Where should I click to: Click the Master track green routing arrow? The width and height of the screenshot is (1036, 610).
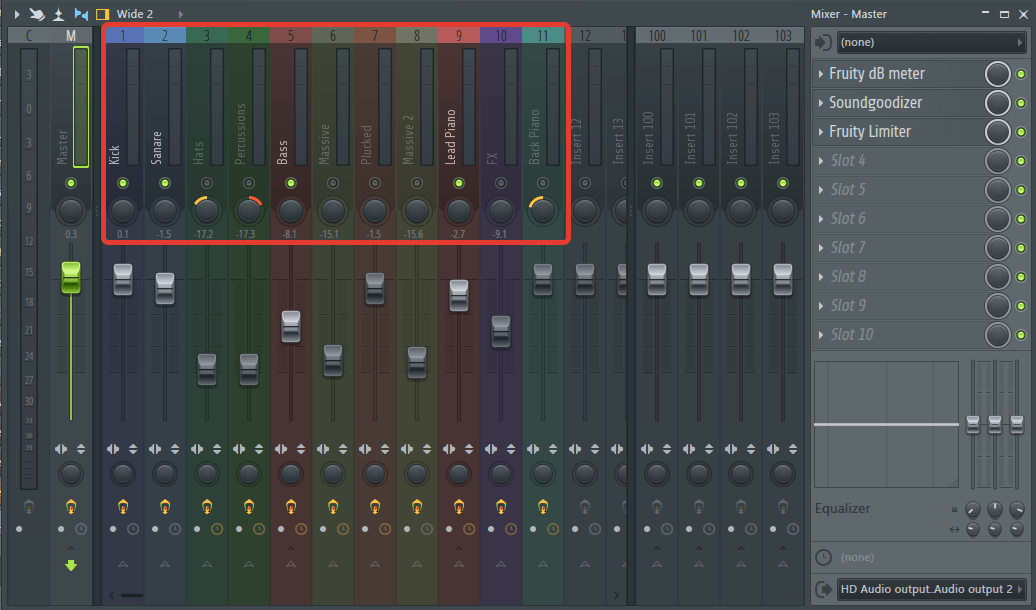click(x=71, y=566)
